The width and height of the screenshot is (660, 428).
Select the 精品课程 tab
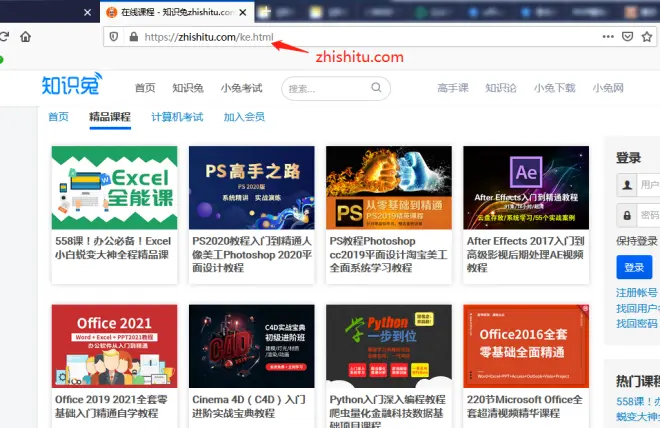110,117
